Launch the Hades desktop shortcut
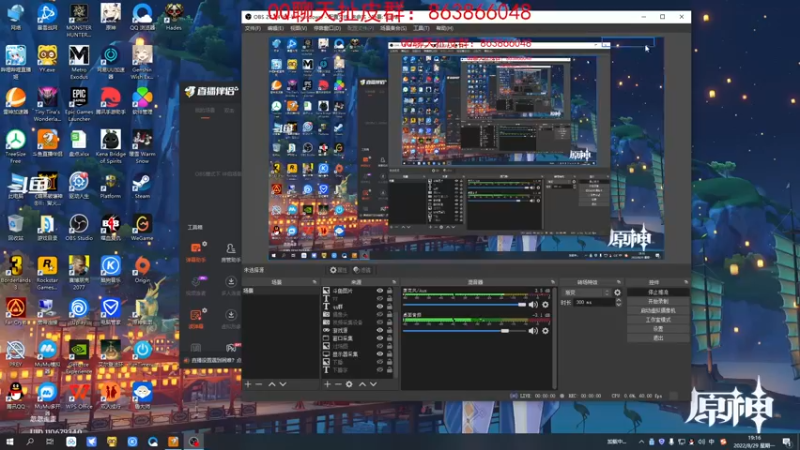Image resolution: width=800 pixels, height=450 pixels. [173, 17]
